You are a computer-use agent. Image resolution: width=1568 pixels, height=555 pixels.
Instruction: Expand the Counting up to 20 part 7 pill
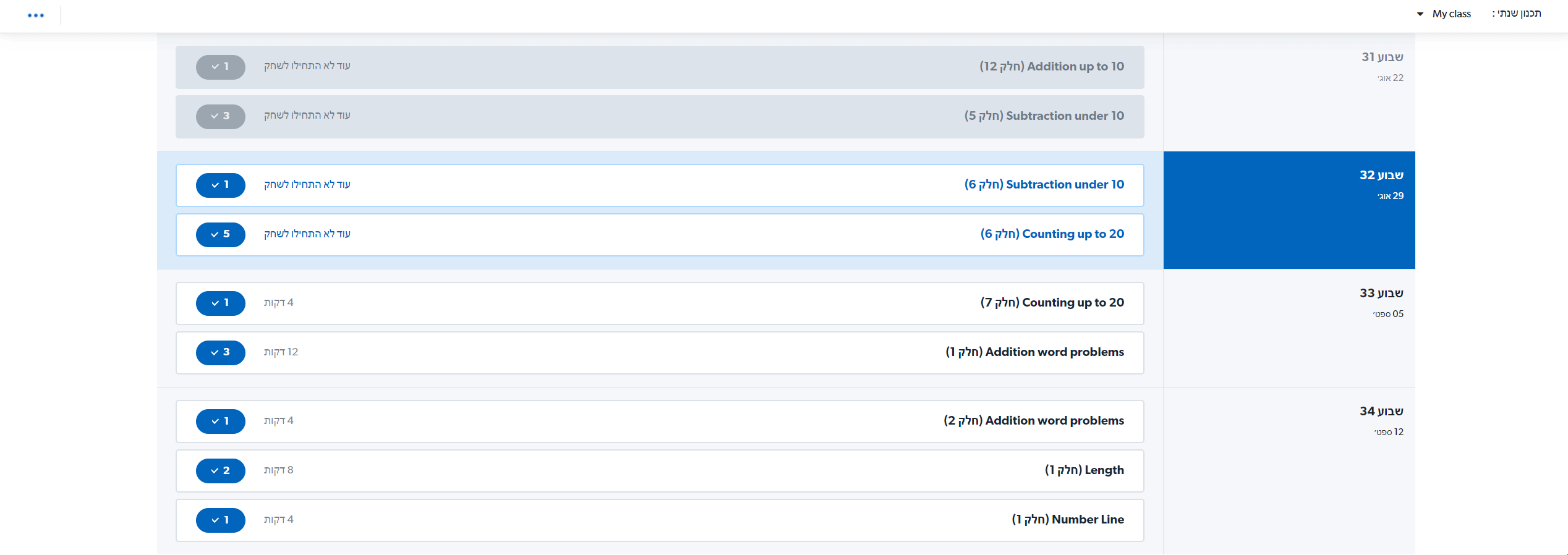tap(221, 303)
